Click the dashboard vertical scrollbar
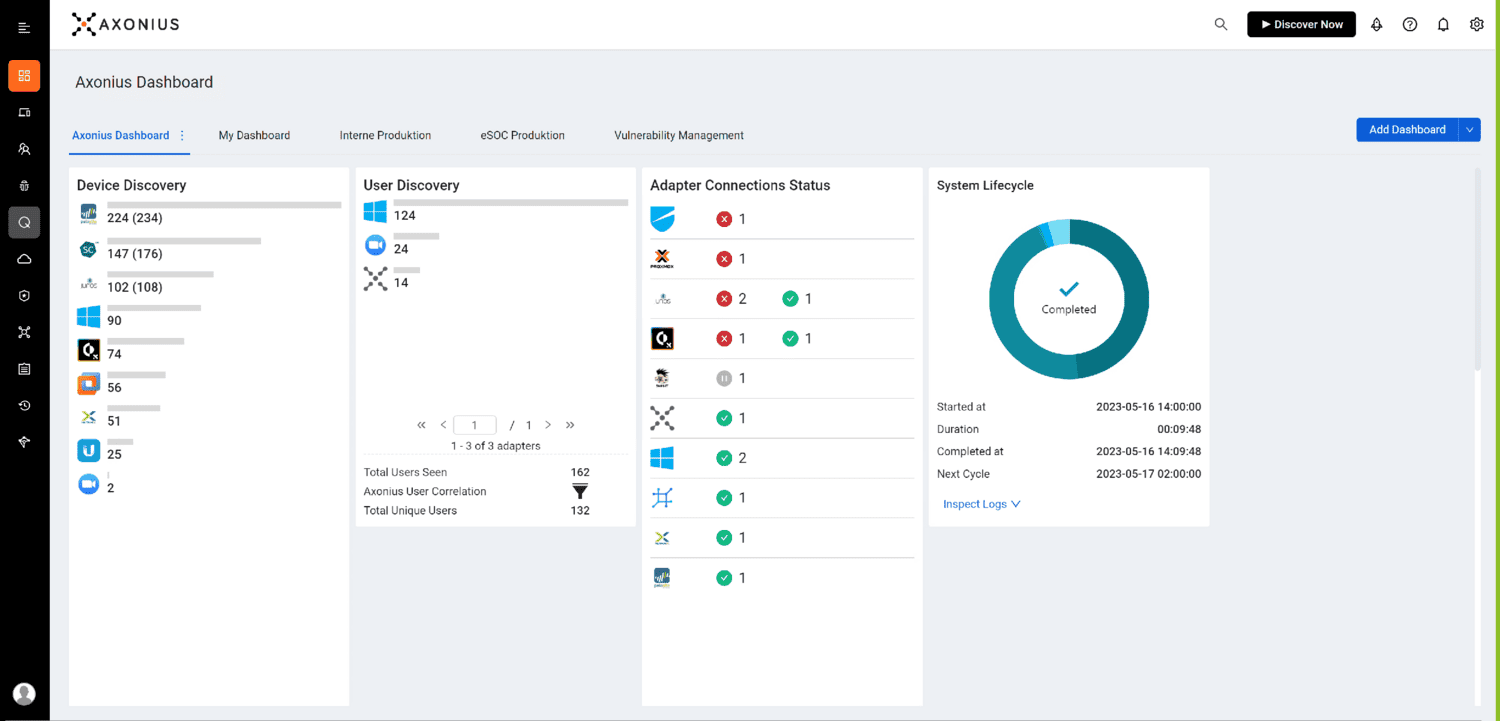 pos(1478,270)
